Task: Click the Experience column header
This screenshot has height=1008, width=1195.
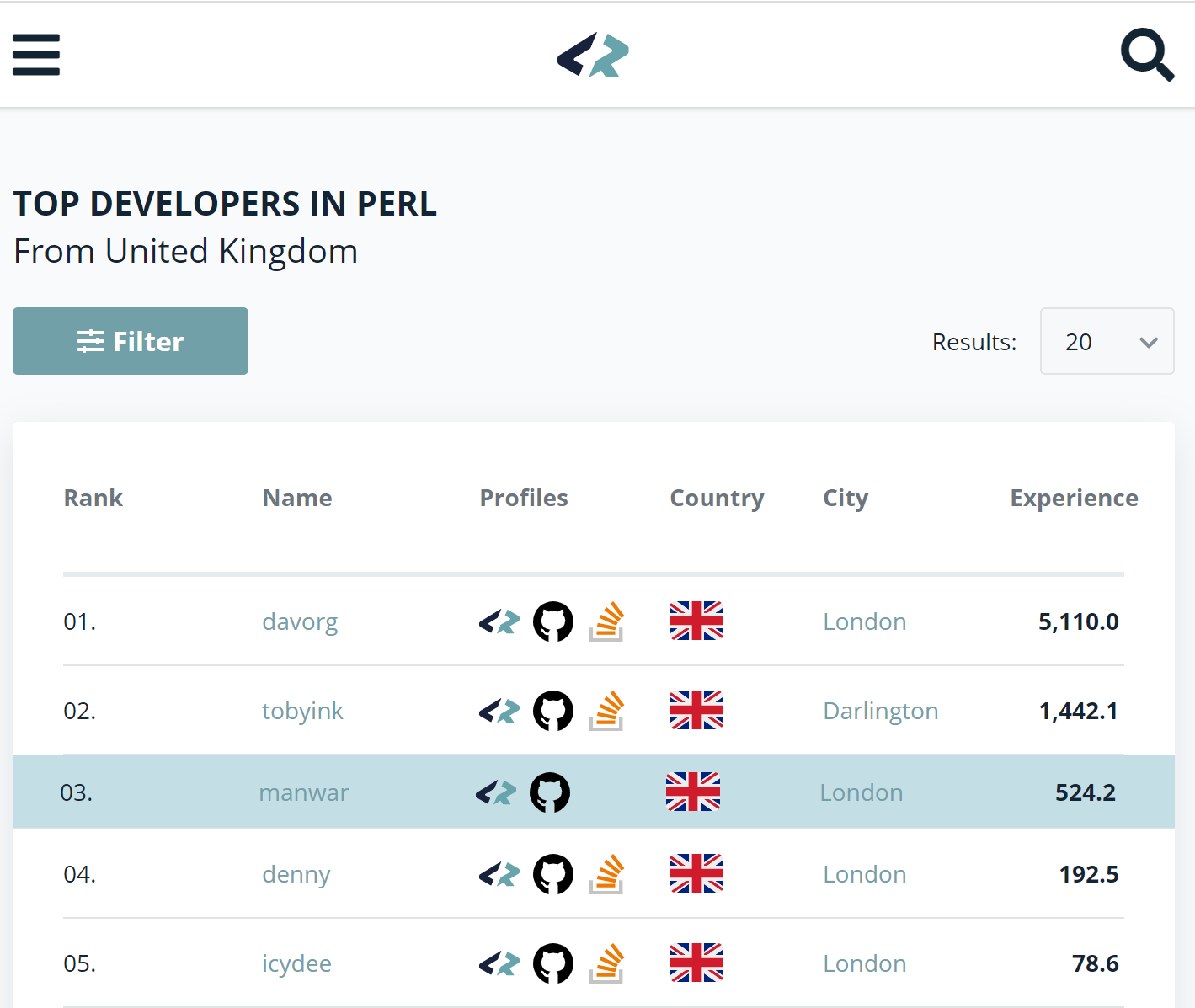Action: pyautogui.click(x=1074, y=499)
